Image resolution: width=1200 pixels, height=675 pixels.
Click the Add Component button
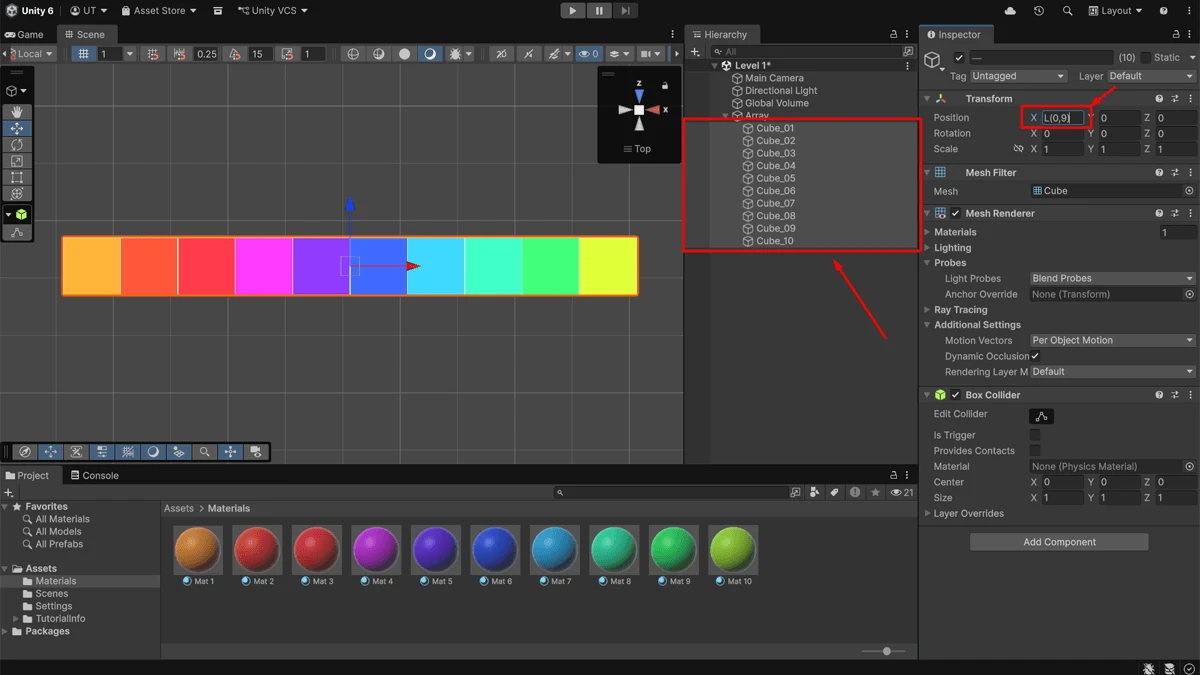click(x=1059, y=542)
